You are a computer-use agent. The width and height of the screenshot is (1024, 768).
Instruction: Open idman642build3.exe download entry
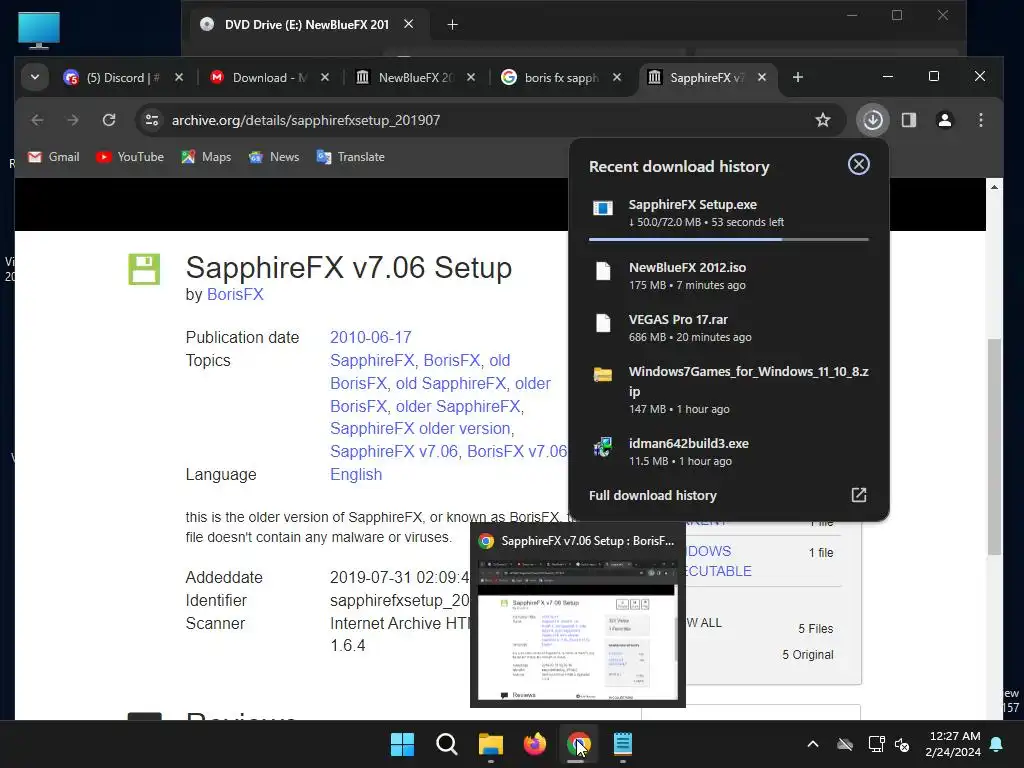729,451
